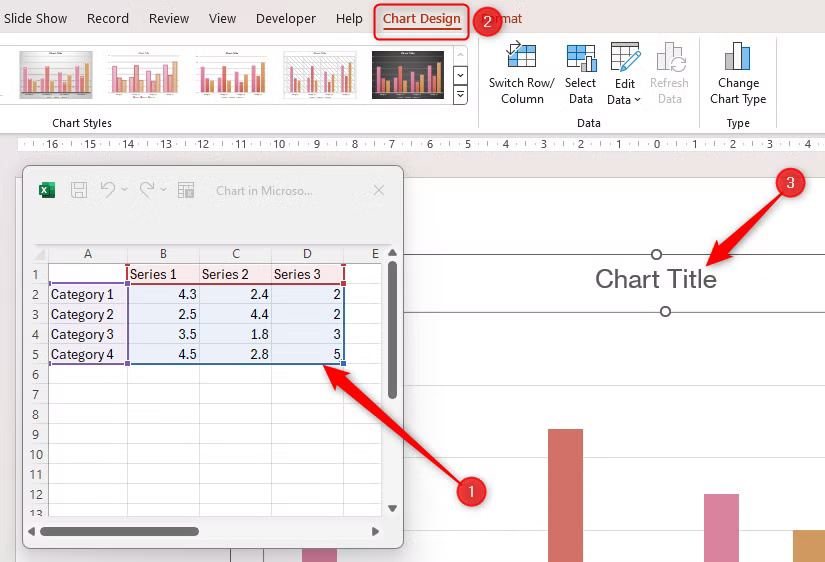The height and width of the screenshot is (562, 825).
Task: Select column D header
Action: tap(307, 254)
